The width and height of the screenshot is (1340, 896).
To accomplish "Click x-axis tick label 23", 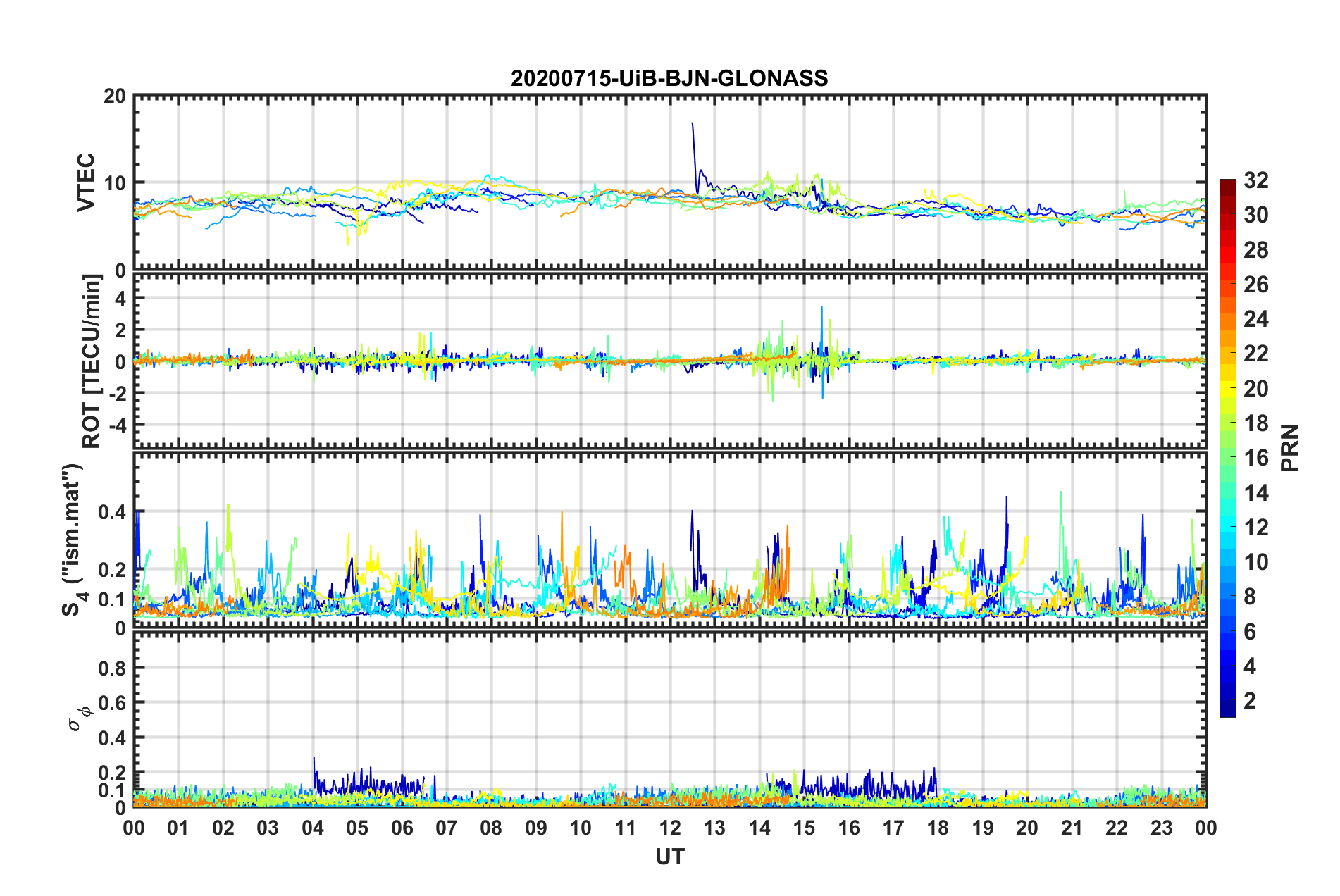I will (1162, 828).
